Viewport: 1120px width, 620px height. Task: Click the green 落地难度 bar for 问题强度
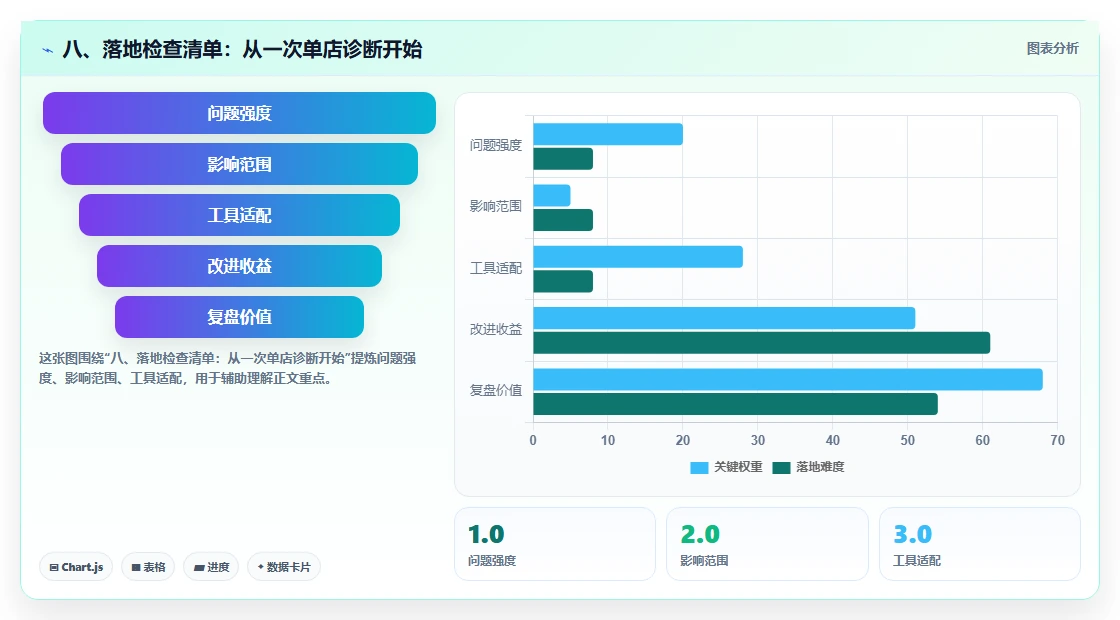pos(563,159)
